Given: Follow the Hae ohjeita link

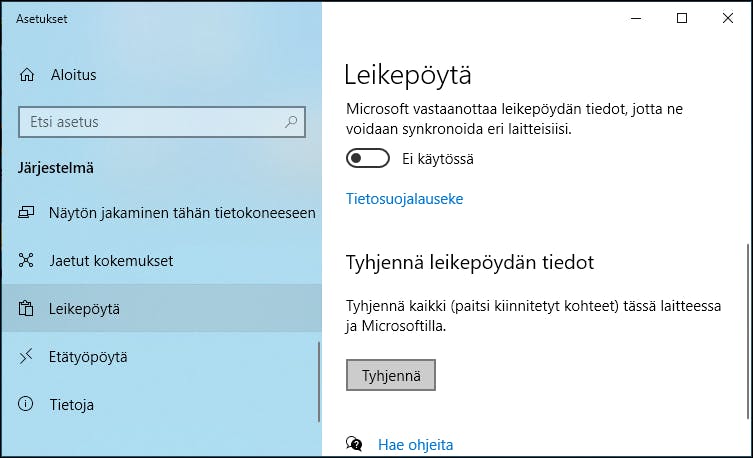Looking at the screenshot, I should coord(415,445).
